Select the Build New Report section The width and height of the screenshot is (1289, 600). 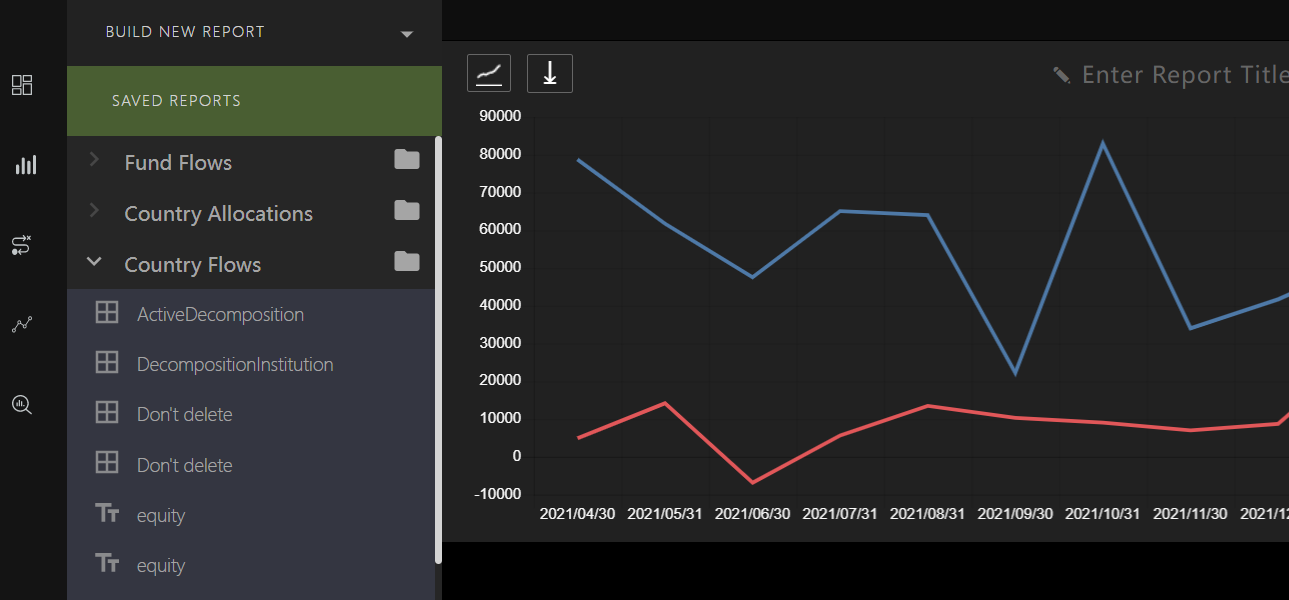tap(254, 33)
